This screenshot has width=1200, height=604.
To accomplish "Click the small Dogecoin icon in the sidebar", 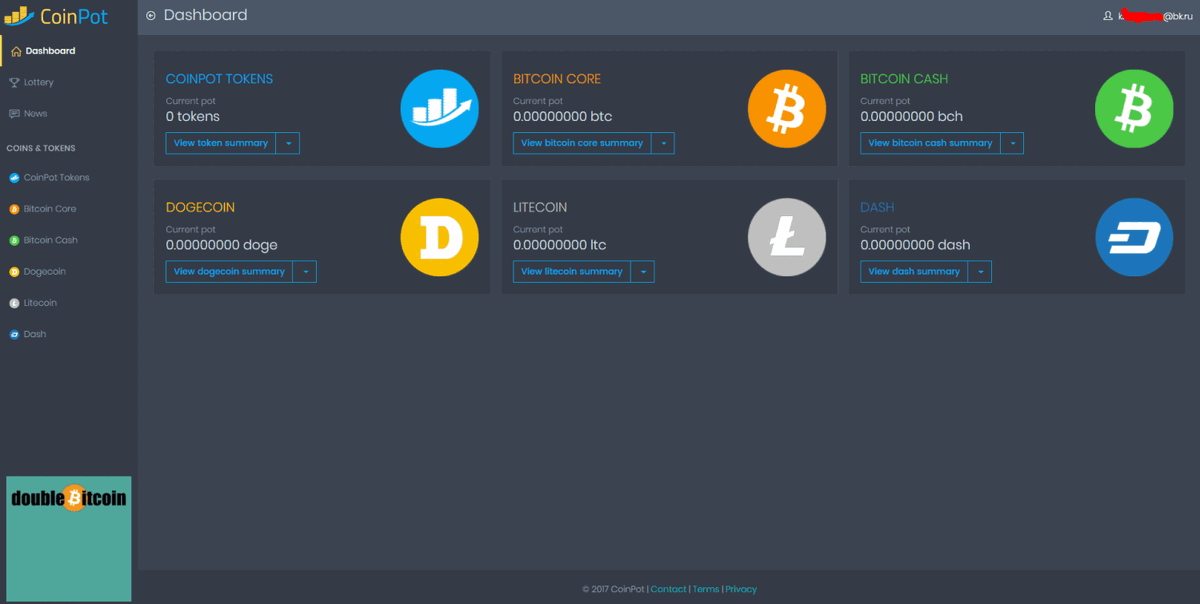I will [x=14, y=272].
